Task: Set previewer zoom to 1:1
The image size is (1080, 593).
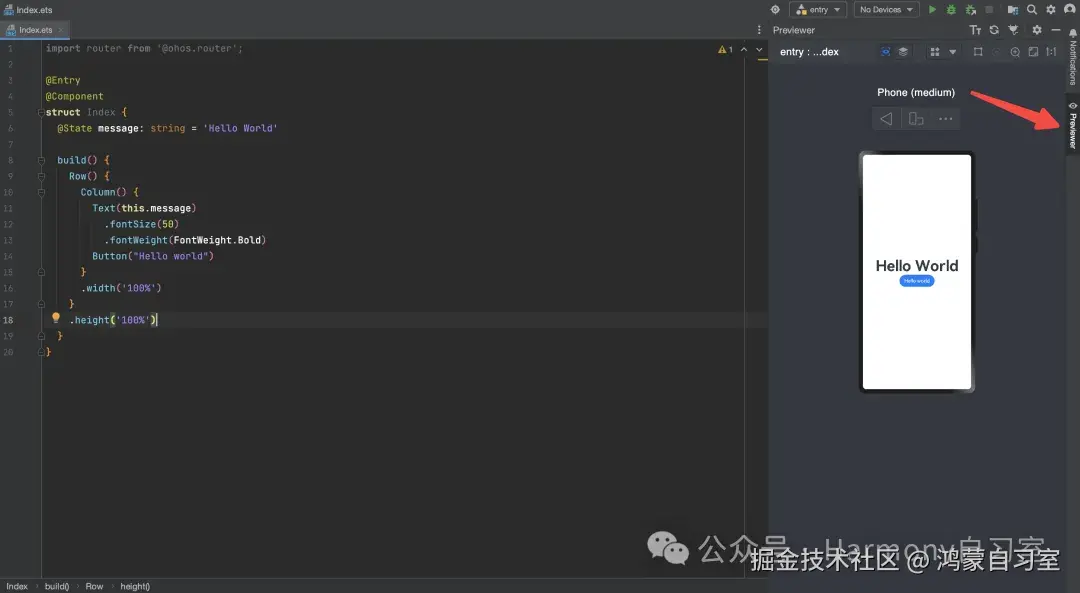Action: (1051, 51)
